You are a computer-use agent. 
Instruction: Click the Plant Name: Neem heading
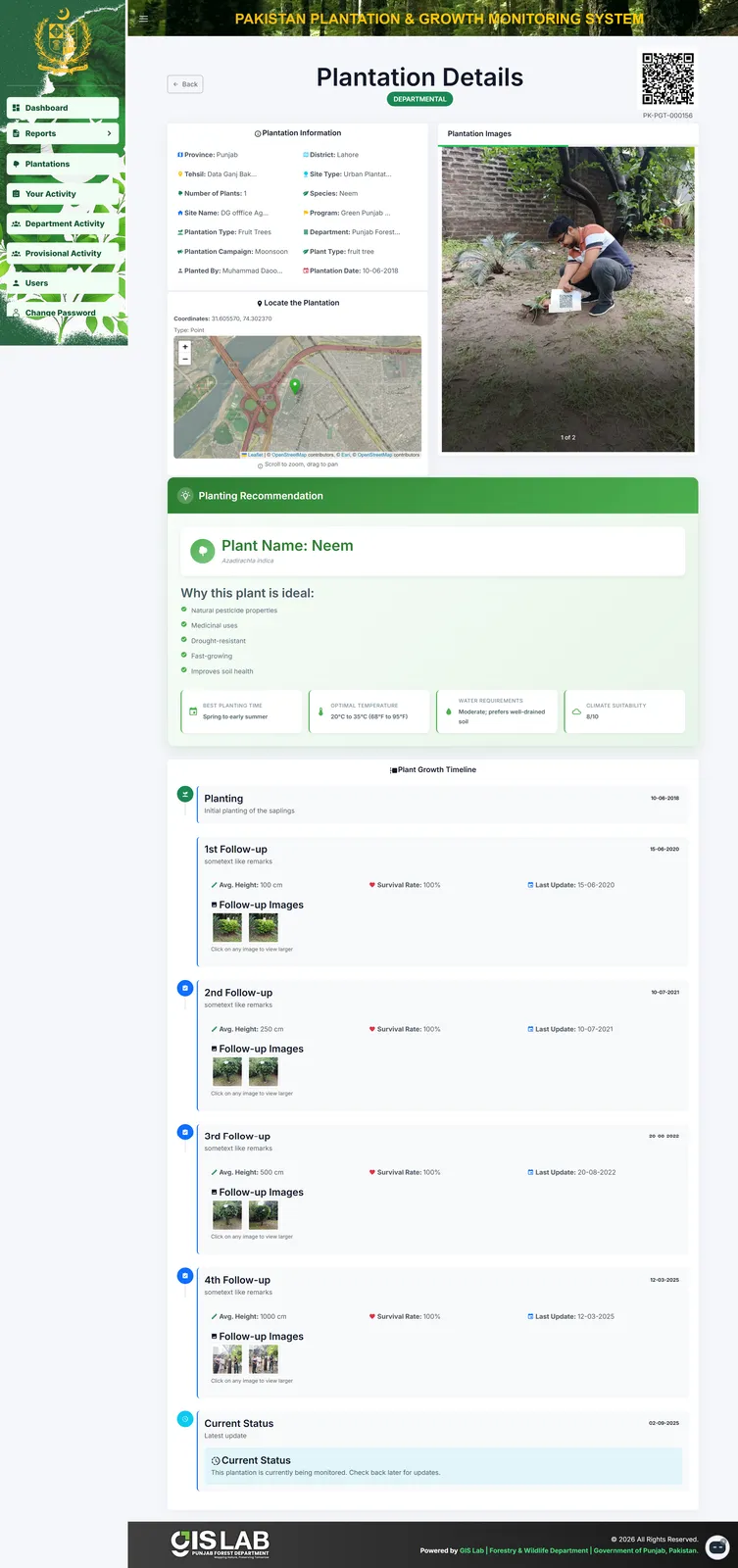pyautogui.click(x=287, y=546)
